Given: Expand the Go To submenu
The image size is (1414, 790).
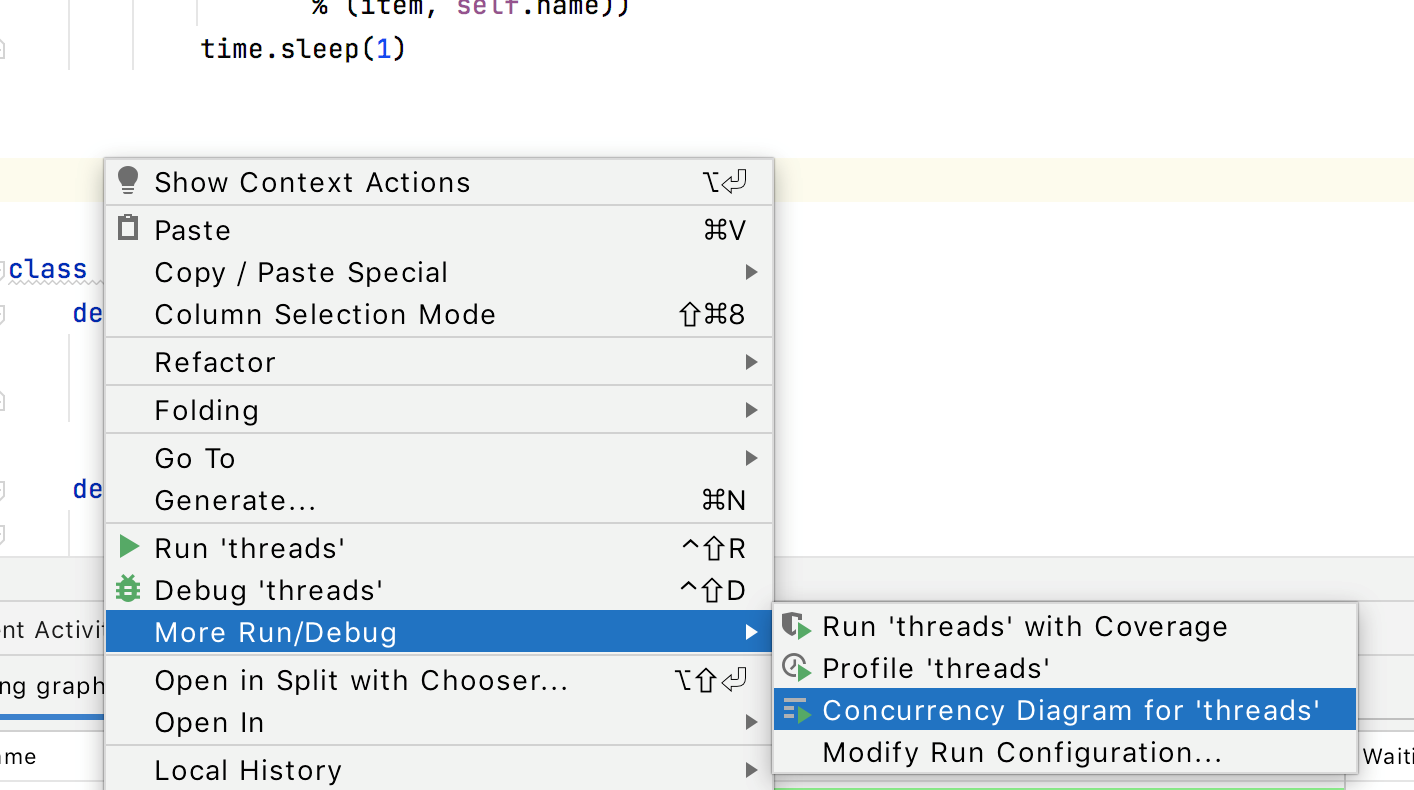Looking at the screenshot, I should 195,457.
